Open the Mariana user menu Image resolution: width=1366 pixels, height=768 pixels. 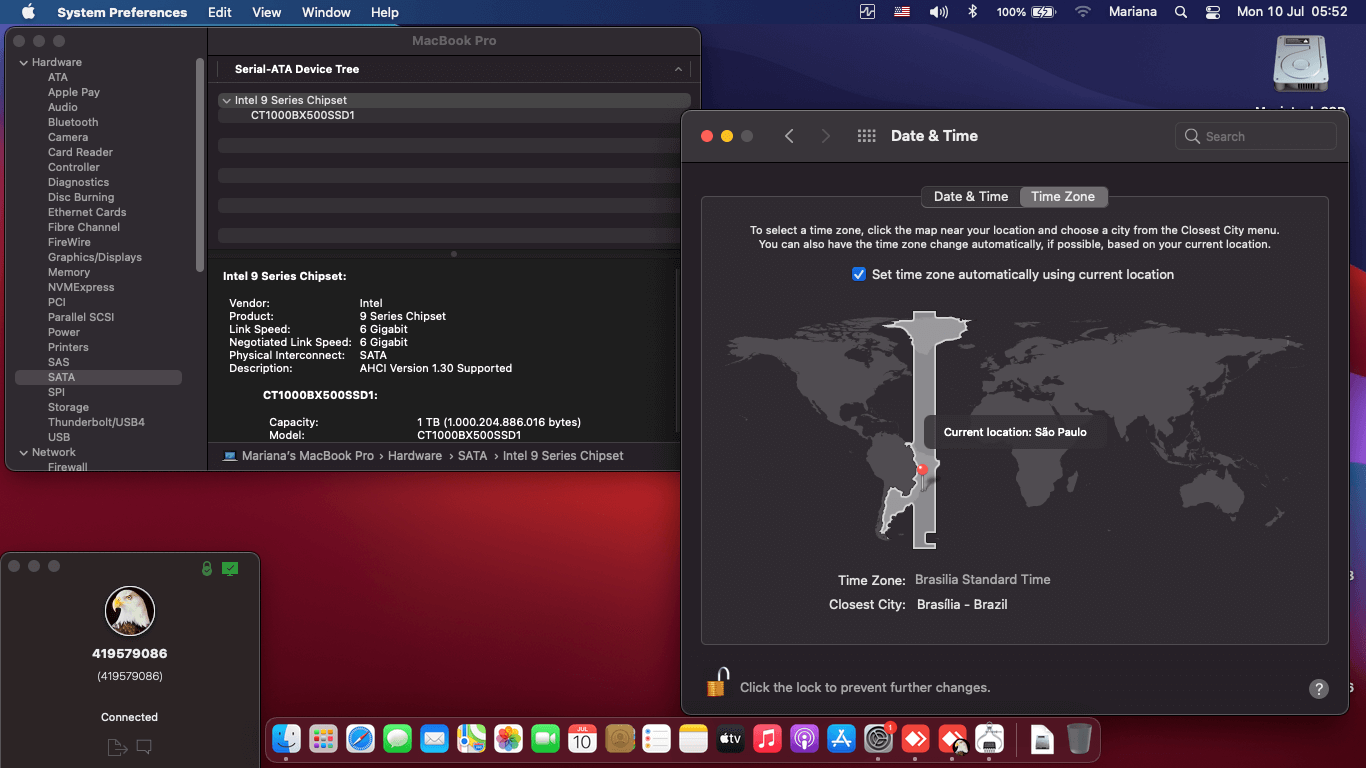point(1133,12)
